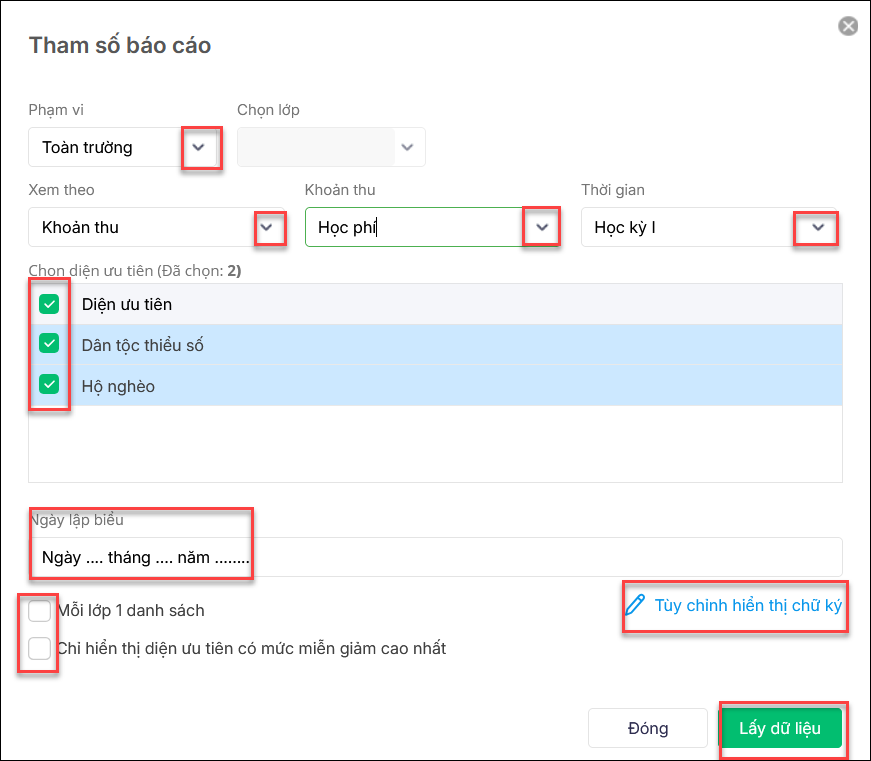This screenshot has width=871, height=761.
Task: Uncheck the Diện ưu tiên header checkbox
Action: (49, 304)
